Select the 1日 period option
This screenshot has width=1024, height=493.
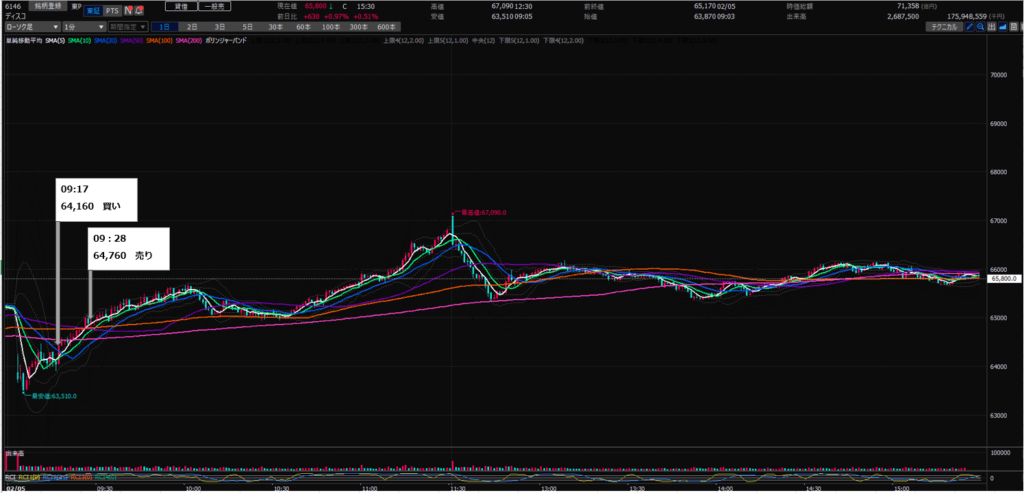[x=164, y=27]
